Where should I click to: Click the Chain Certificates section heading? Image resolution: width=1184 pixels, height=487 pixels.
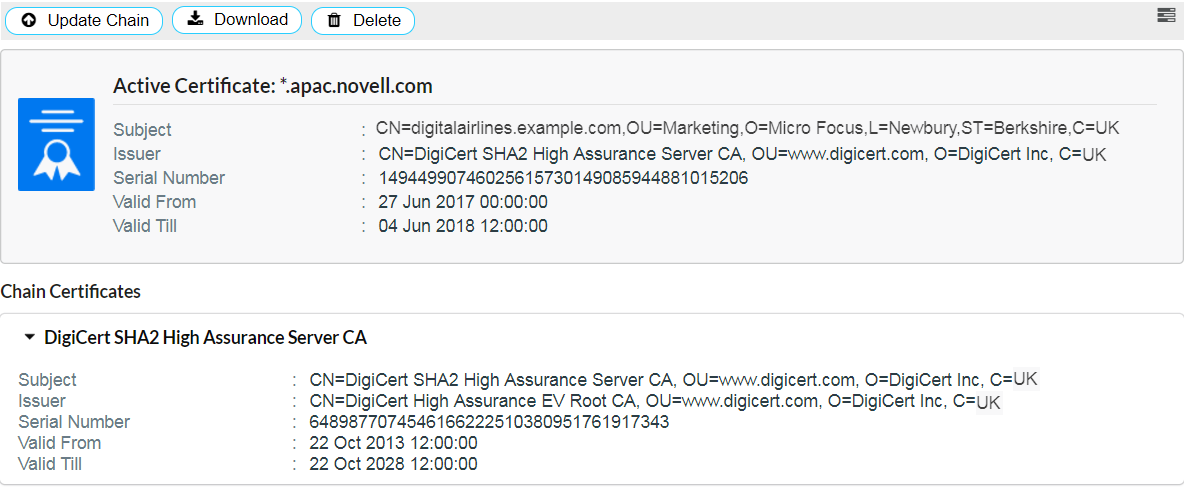[70, 292]
